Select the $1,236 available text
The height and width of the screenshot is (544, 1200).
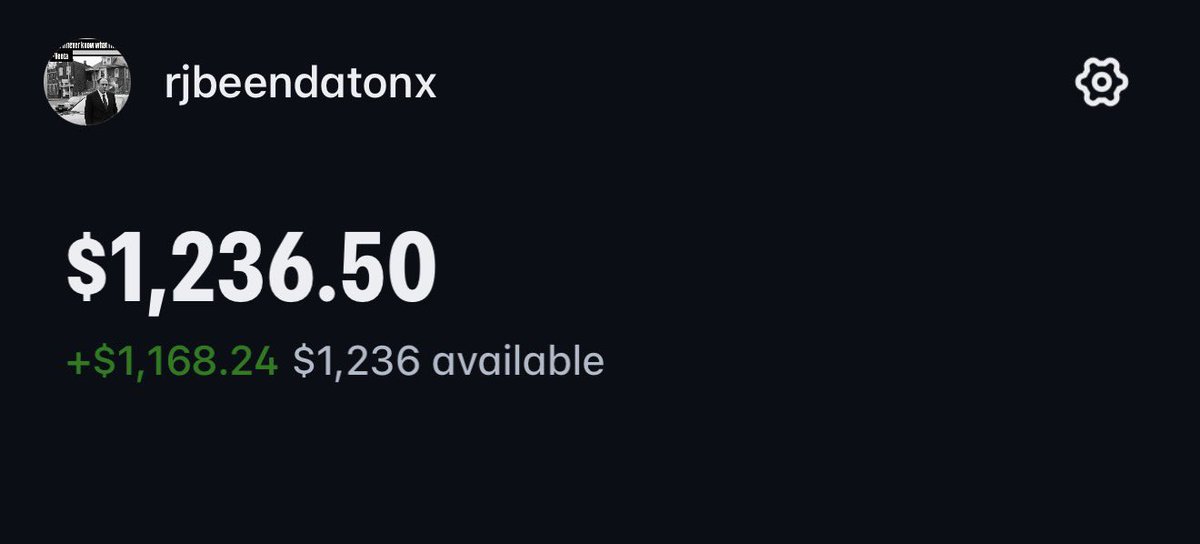click(x=448, y=361)
